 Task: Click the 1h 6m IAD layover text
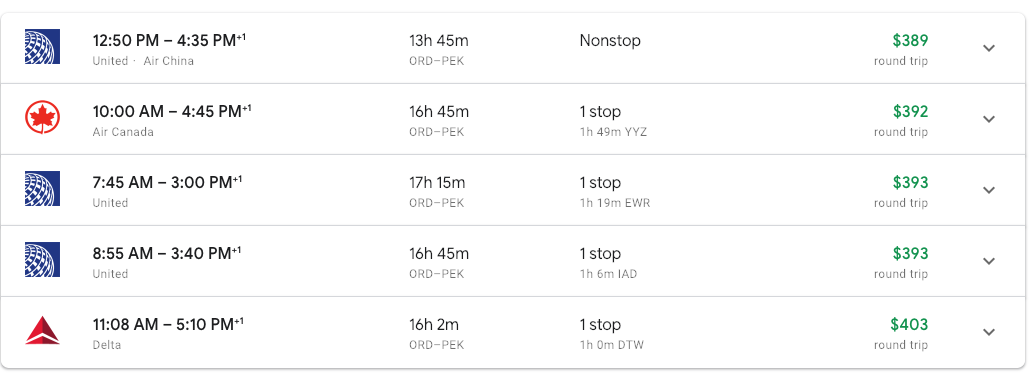point(608,274)
